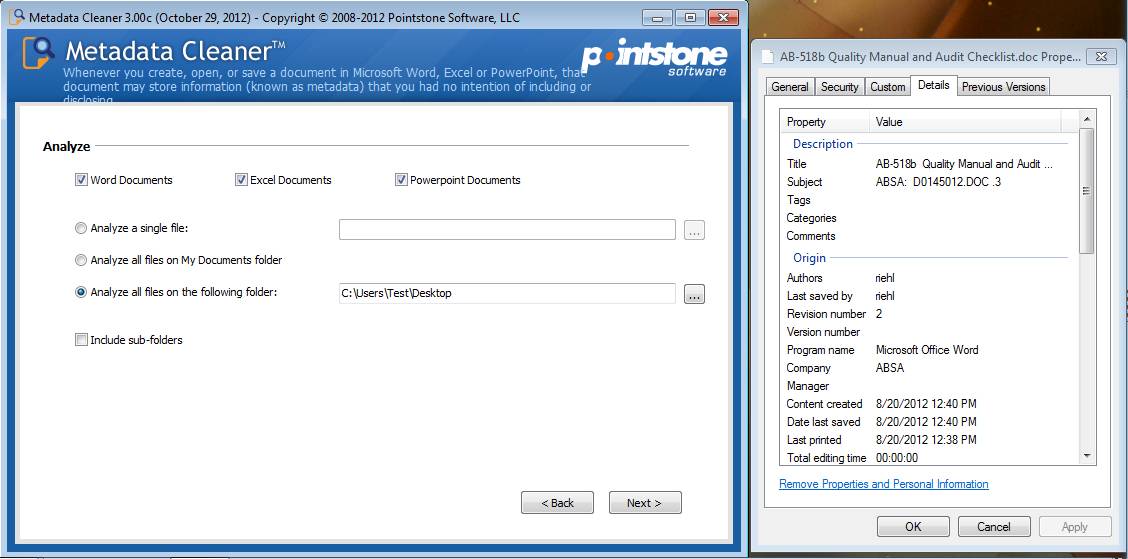Browse for folder next to Desktop path
1128x559 pixels.
tap(694, 294)
